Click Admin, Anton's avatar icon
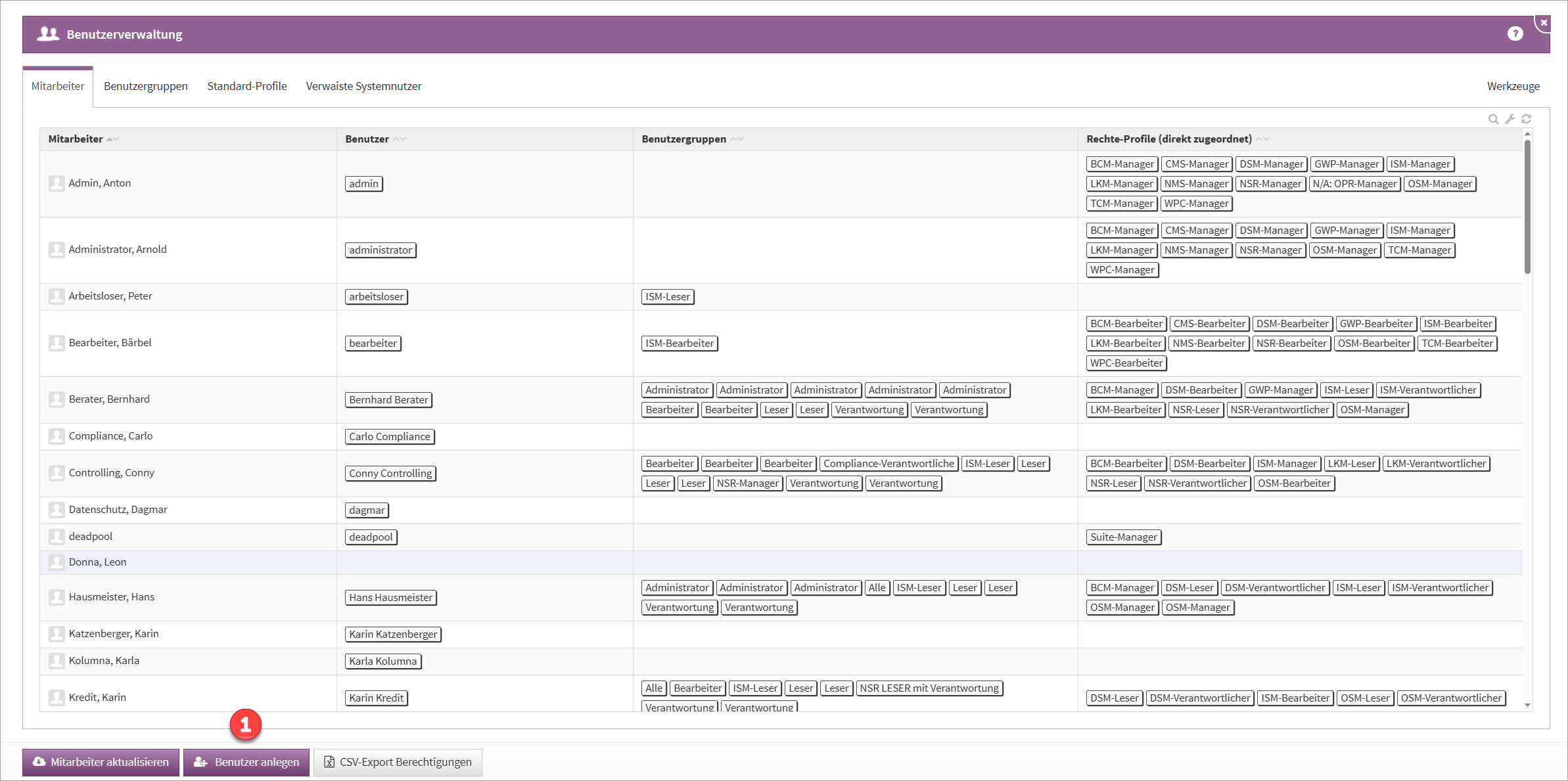Image resolution: width=1568 pixels, height=781 pixels. [x=57, y=183]
